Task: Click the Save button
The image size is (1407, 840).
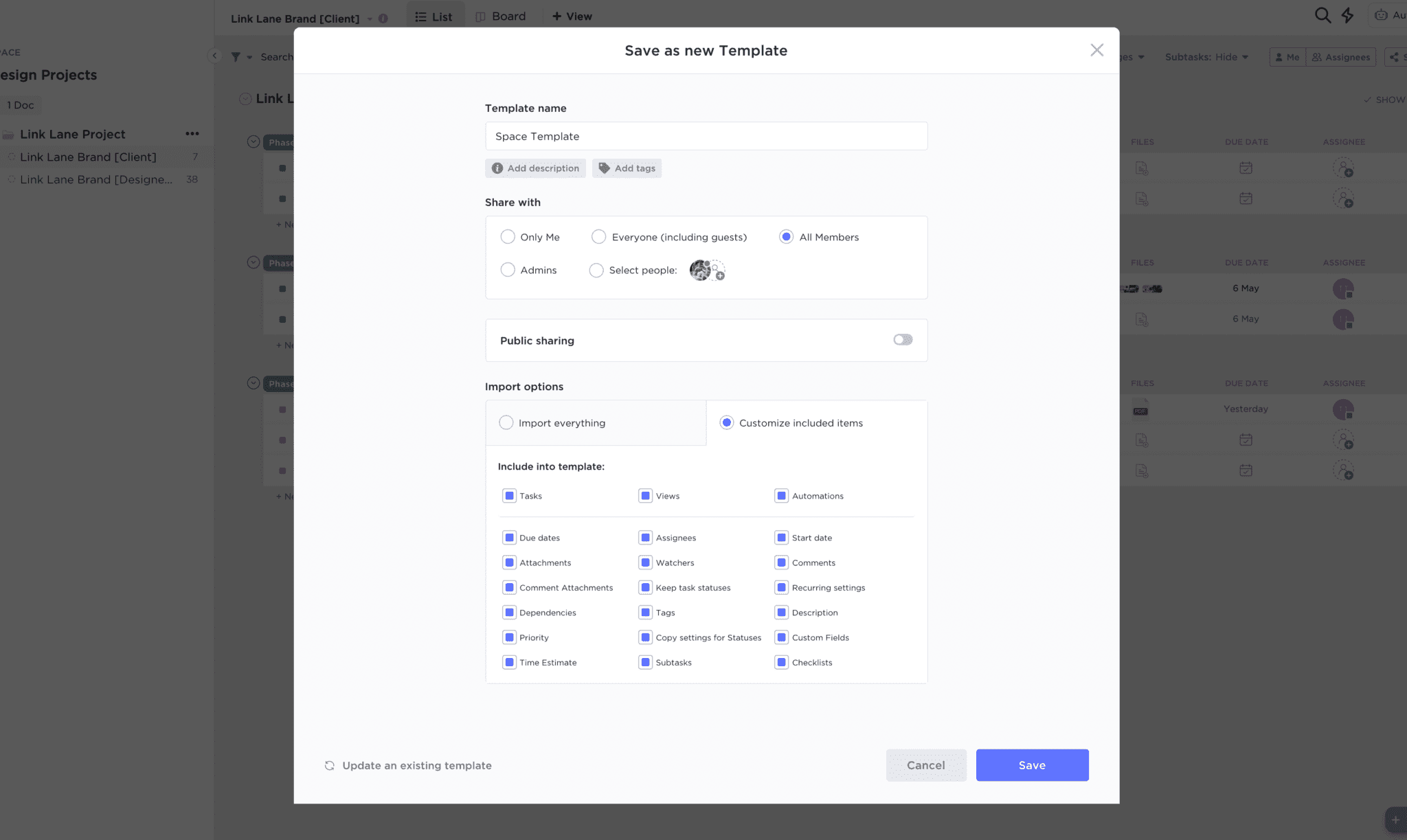Action: point(1033,764)
